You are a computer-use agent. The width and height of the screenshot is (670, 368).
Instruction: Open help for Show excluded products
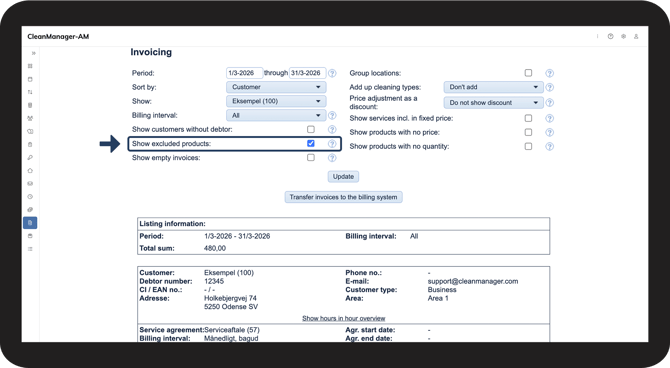[x=332, y=144]
